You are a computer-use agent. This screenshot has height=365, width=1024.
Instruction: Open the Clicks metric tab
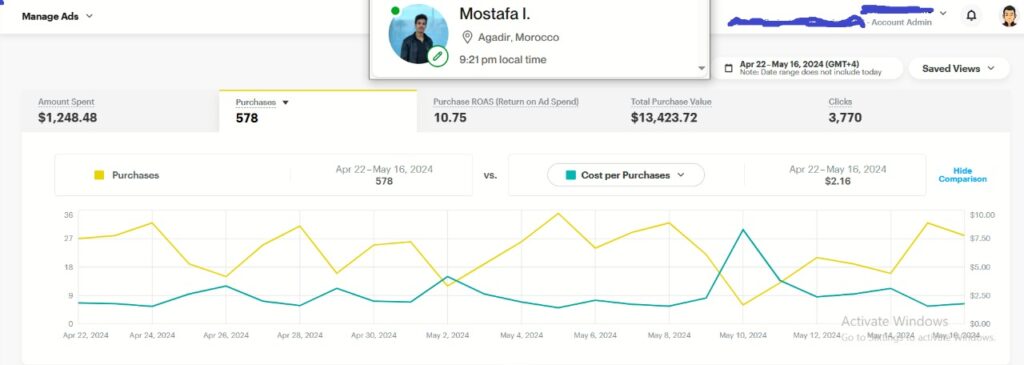click(x=910, y=111)
